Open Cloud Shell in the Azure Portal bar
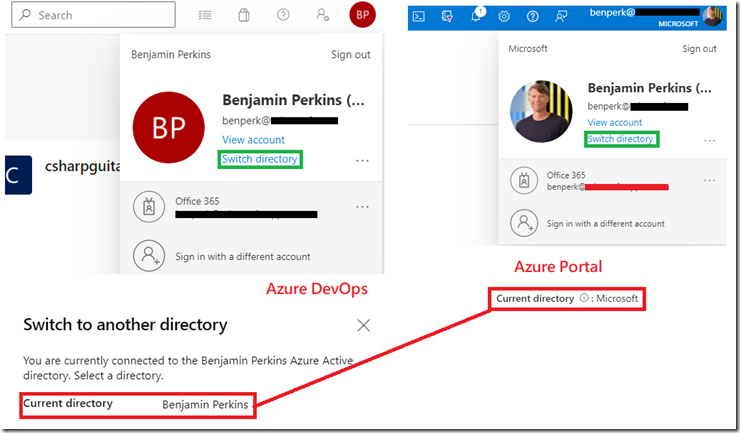 click(x=419, y=17)
